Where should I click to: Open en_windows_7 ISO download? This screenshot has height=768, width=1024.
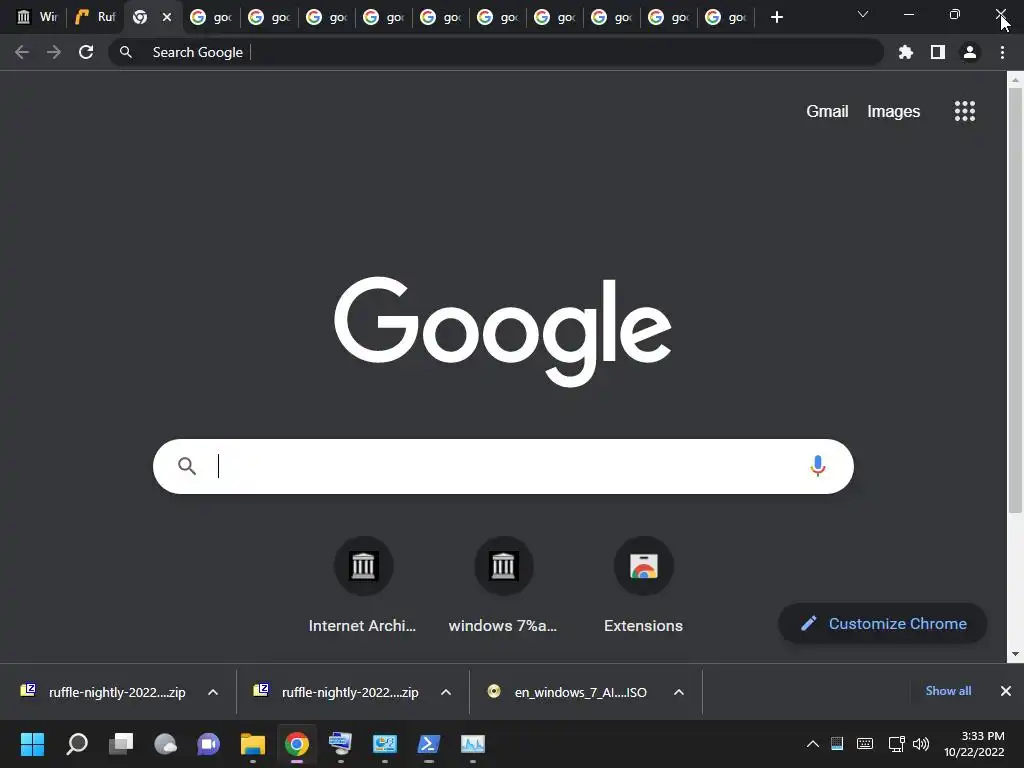coord(567,692)
